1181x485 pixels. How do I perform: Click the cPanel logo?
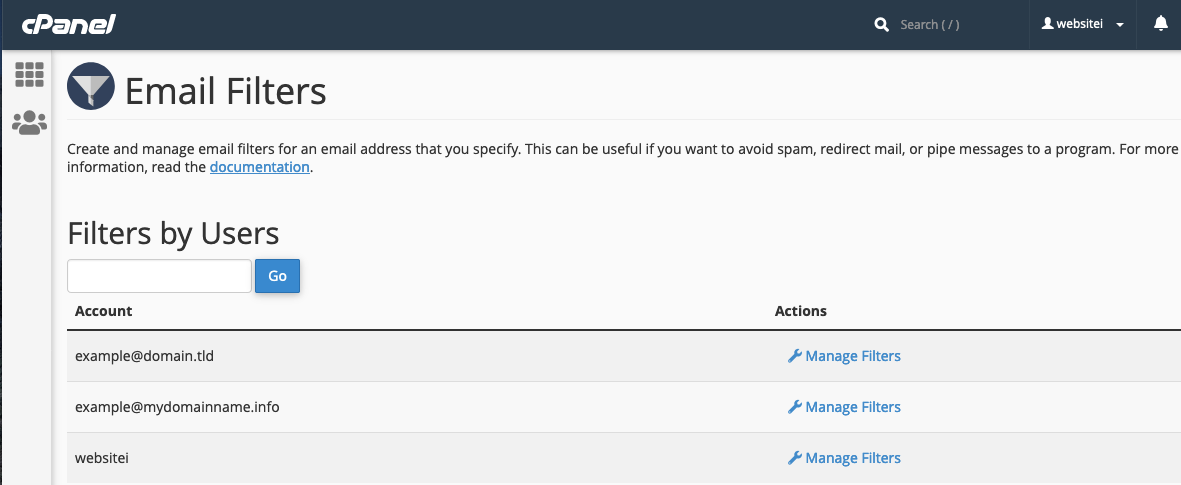[x=68, y=24]
